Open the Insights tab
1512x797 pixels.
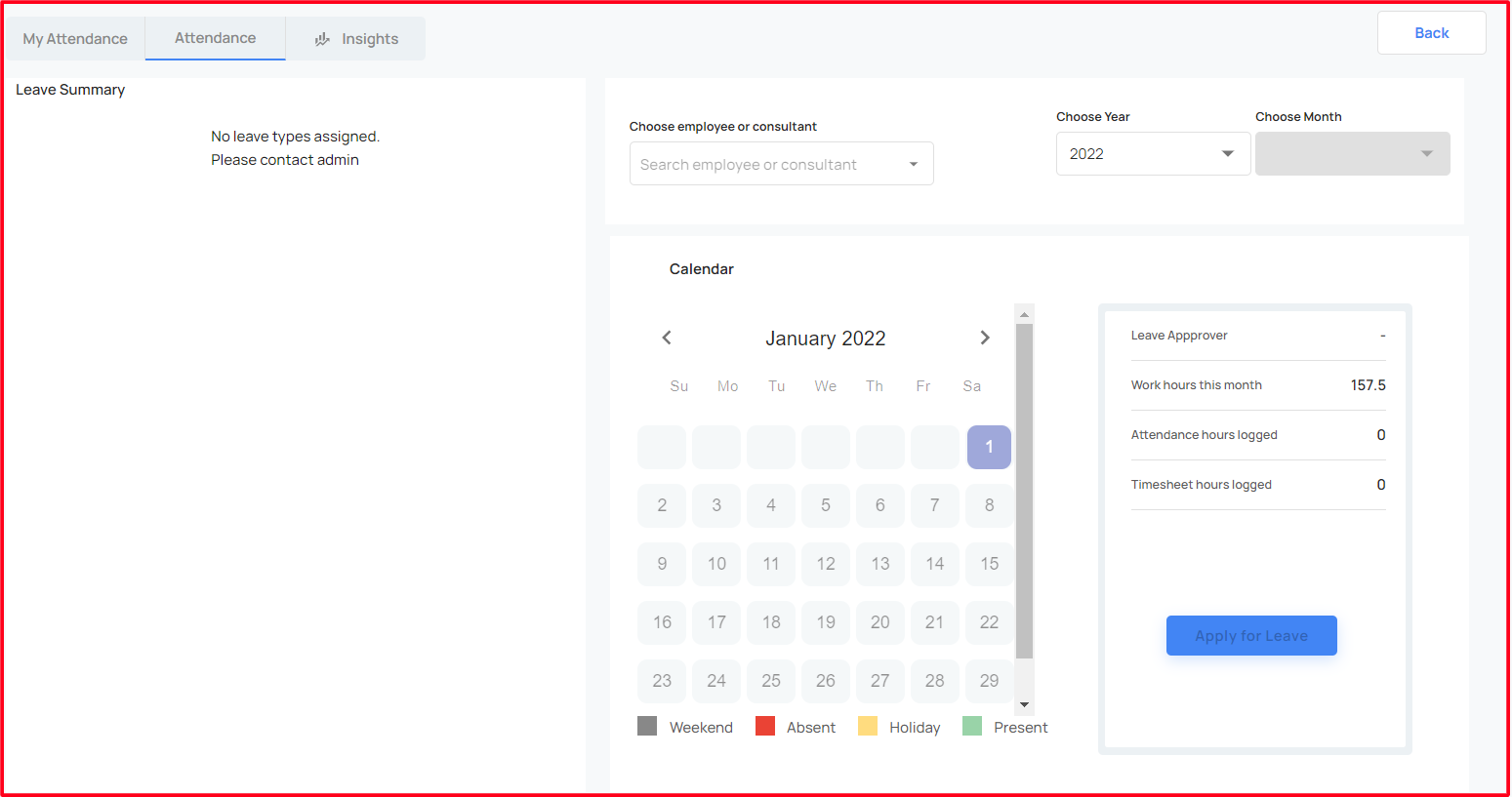pos(355,39)
